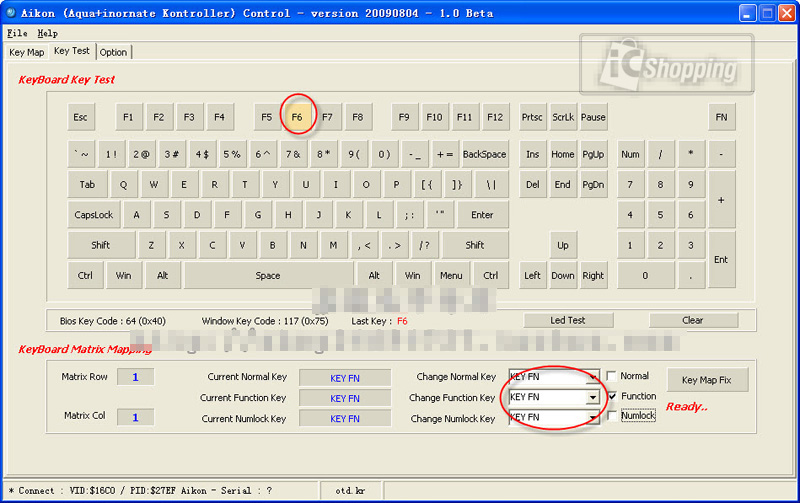
Task: Open the File menu
Action: click(17, 33)
